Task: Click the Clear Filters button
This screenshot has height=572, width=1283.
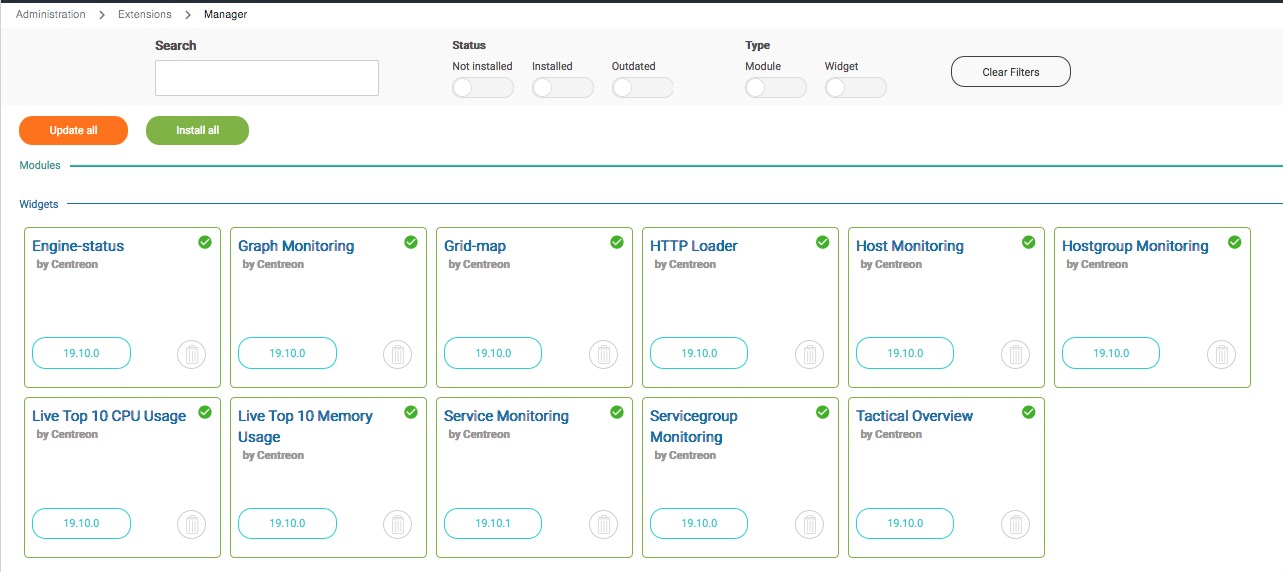Action: (1010, 72)
